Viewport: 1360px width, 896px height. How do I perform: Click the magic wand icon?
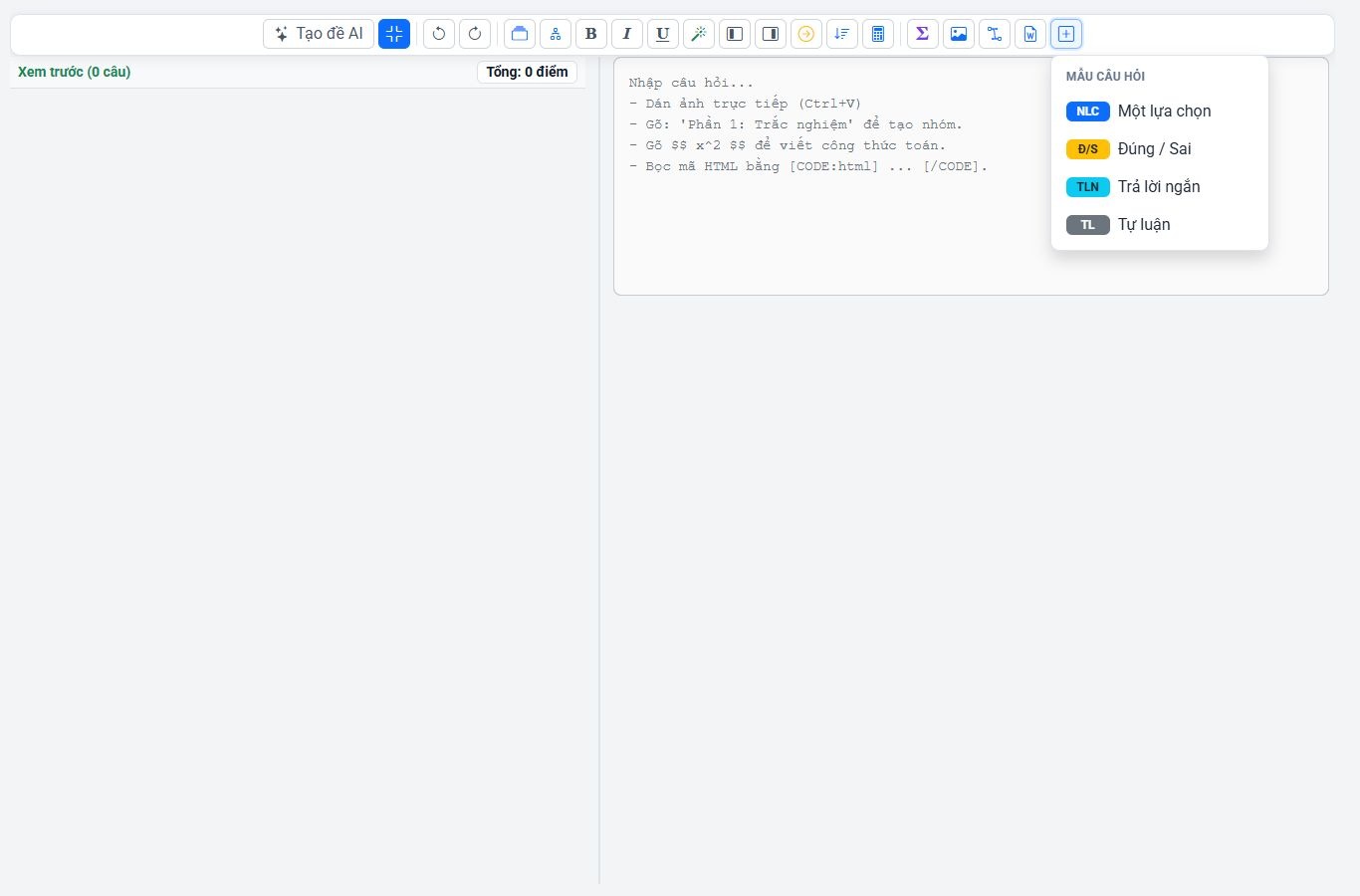click(699, 34)
